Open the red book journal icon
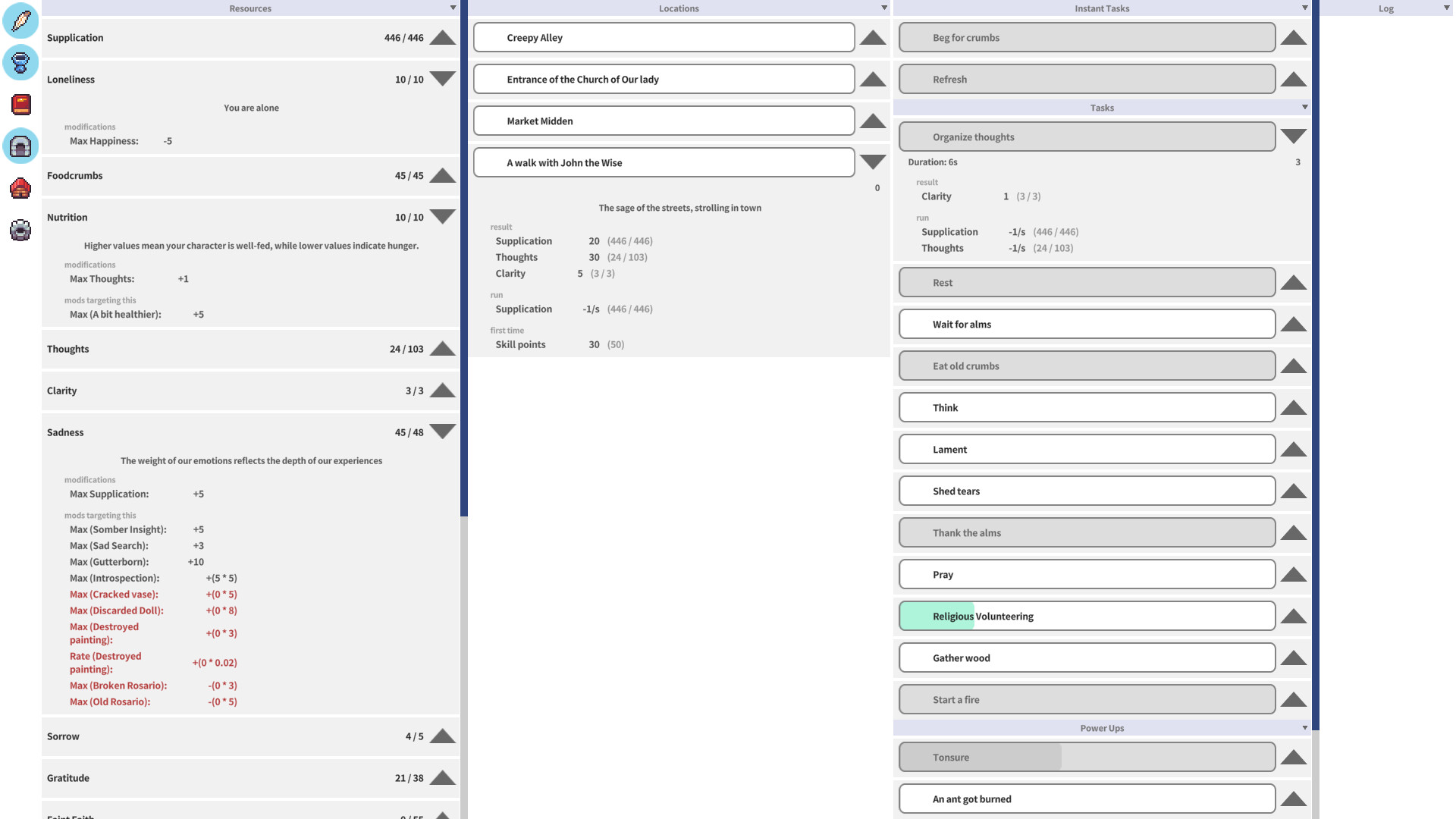The width and height of the screenshot is (1456, 819). [x=20, y=105]
